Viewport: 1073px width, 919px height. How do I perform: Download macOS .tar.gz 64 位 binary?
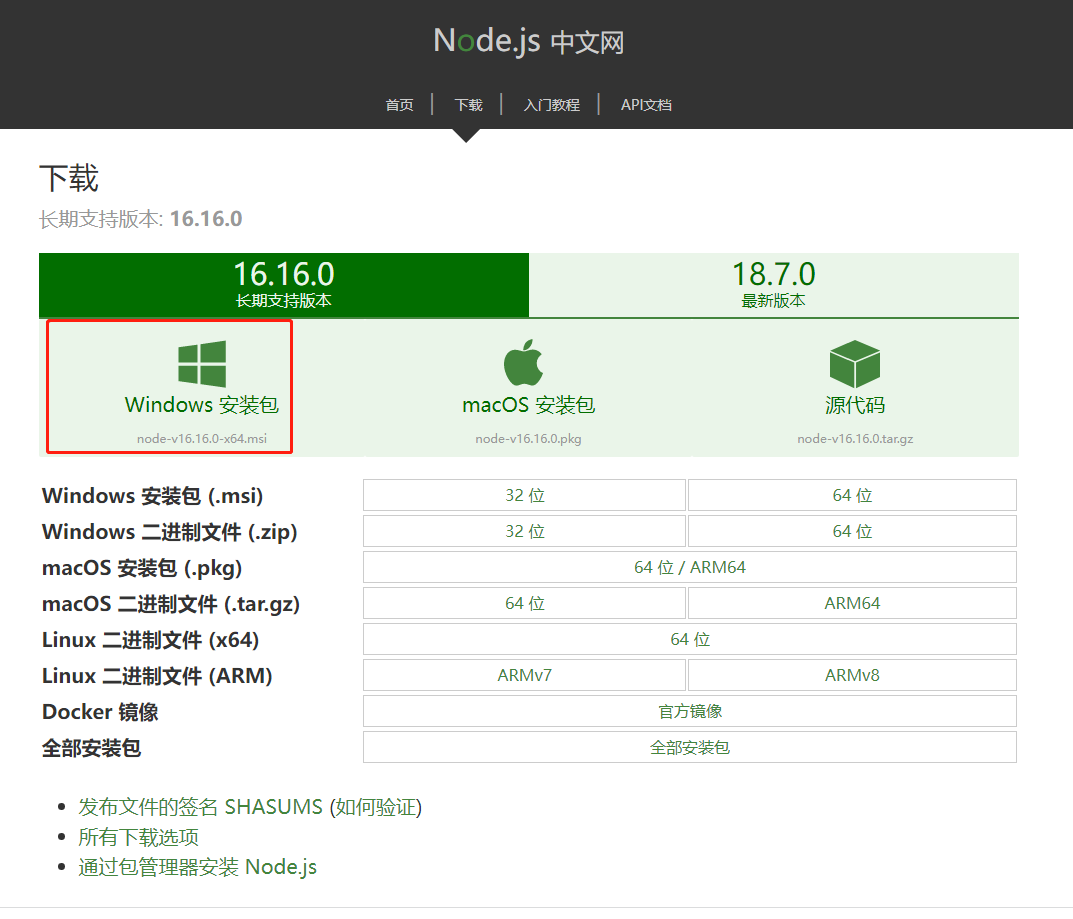pos(524,603)
